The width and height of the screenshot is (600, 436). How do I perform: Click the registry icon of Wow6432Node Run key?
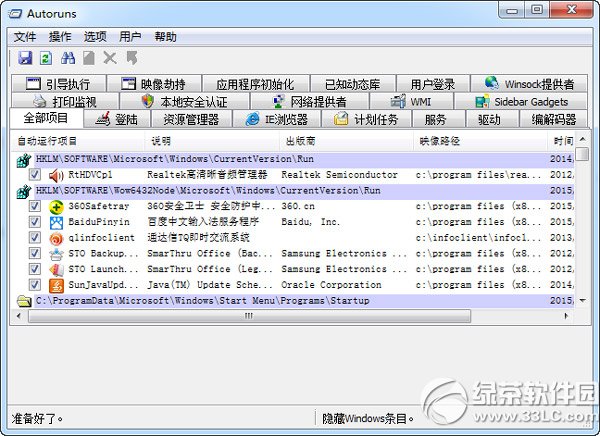[24, 191]
